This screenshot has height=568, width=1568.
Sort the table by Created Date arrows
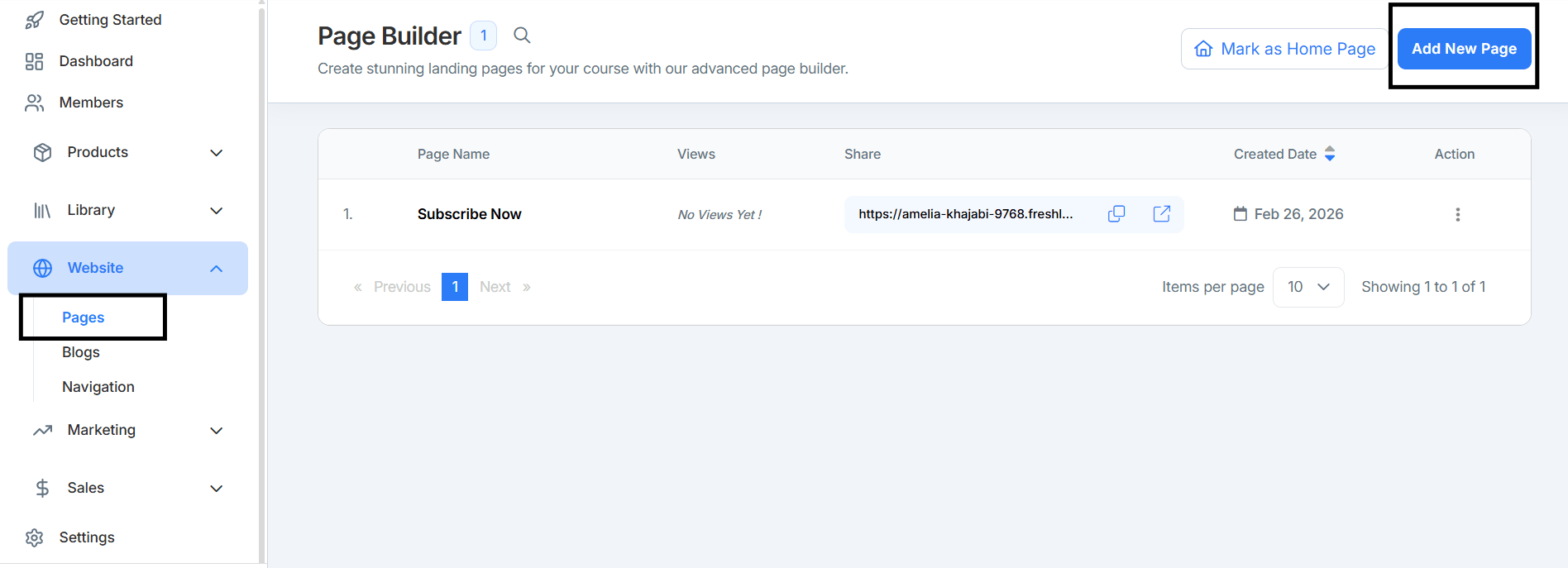1330,154
